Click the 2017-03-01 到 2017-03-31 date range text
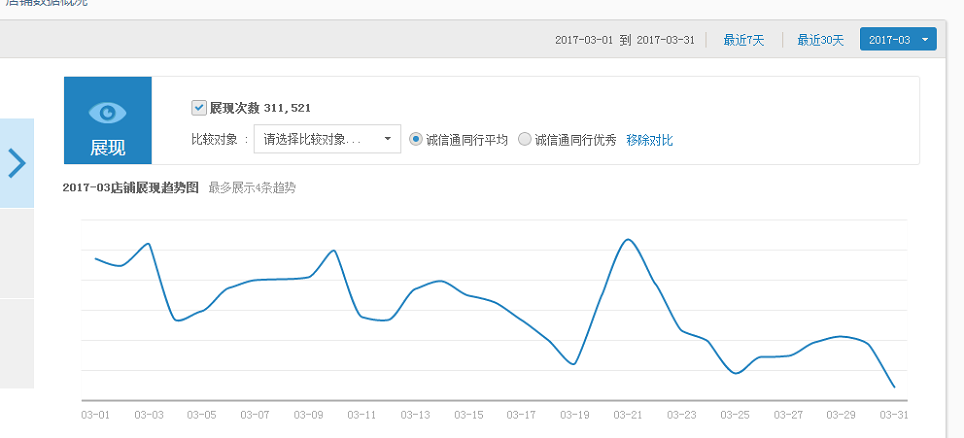Image resolution: width=964 pixels, height=438 pixels. pos(624,40)
